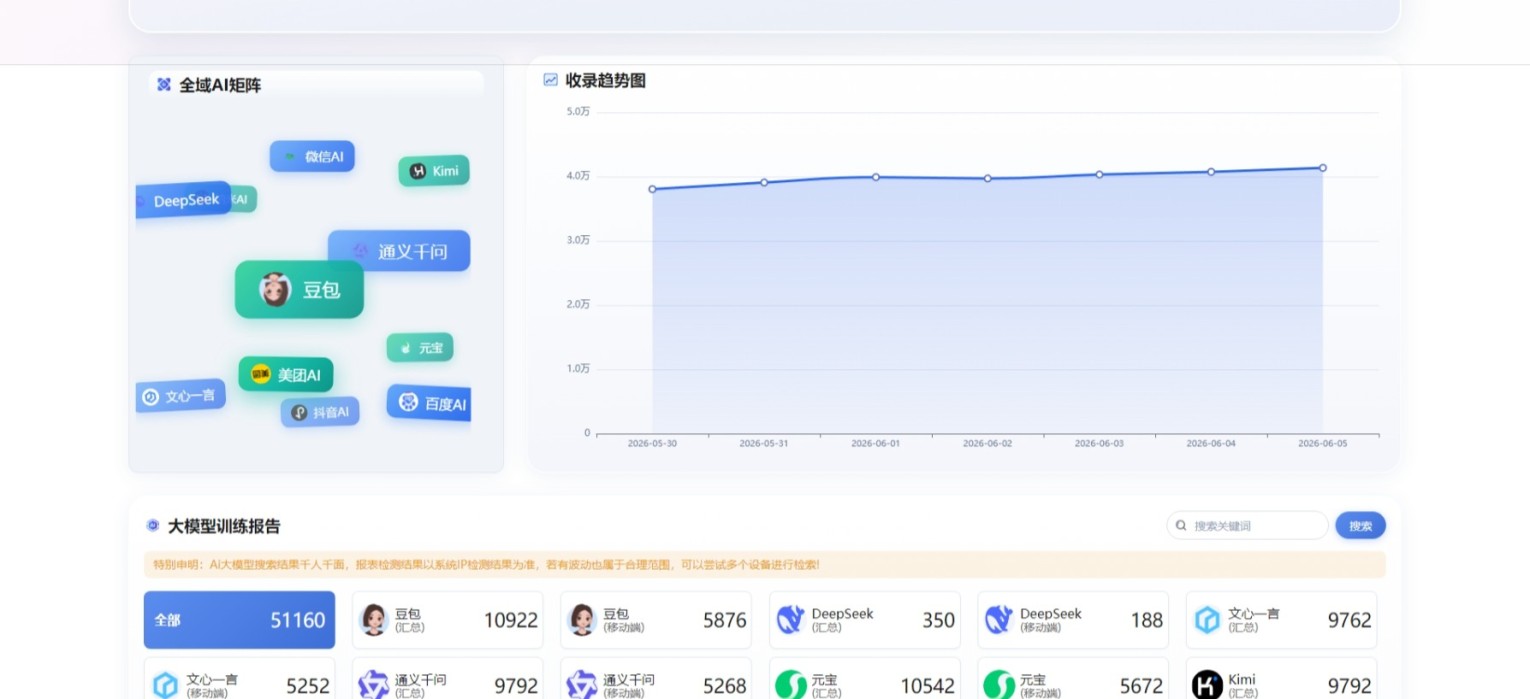This screenshot has height=699, width=1530.
Task: Click the 通义千问(汇总) 9792 count value
Action: (x=516, y=686)
